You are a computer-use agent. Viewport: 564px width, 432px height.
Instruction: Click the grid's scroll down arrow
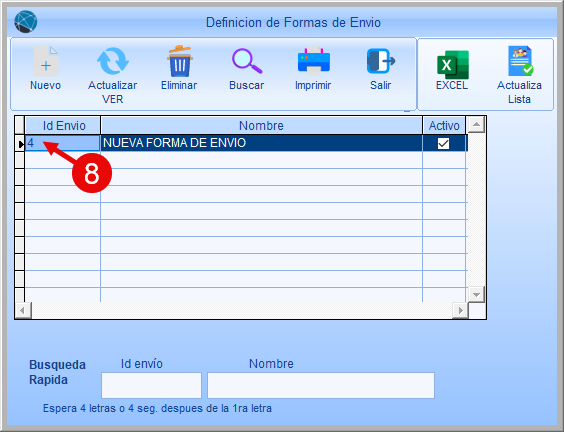476,295
